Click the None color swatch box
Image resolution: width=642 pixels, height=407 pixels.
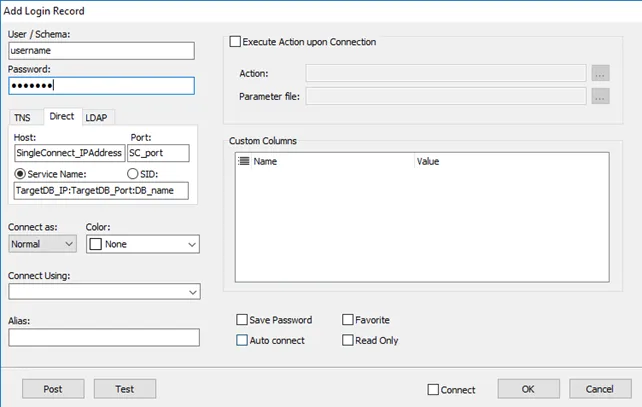[x=95, y=244]
